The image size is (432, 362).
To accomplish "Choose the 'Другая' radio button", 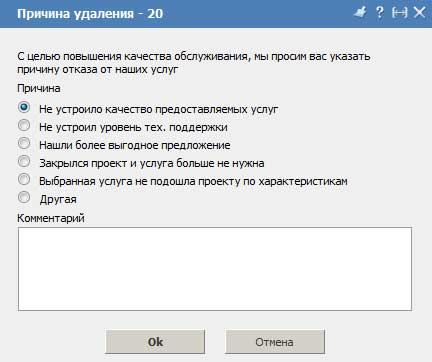I will tap(24, 197).
